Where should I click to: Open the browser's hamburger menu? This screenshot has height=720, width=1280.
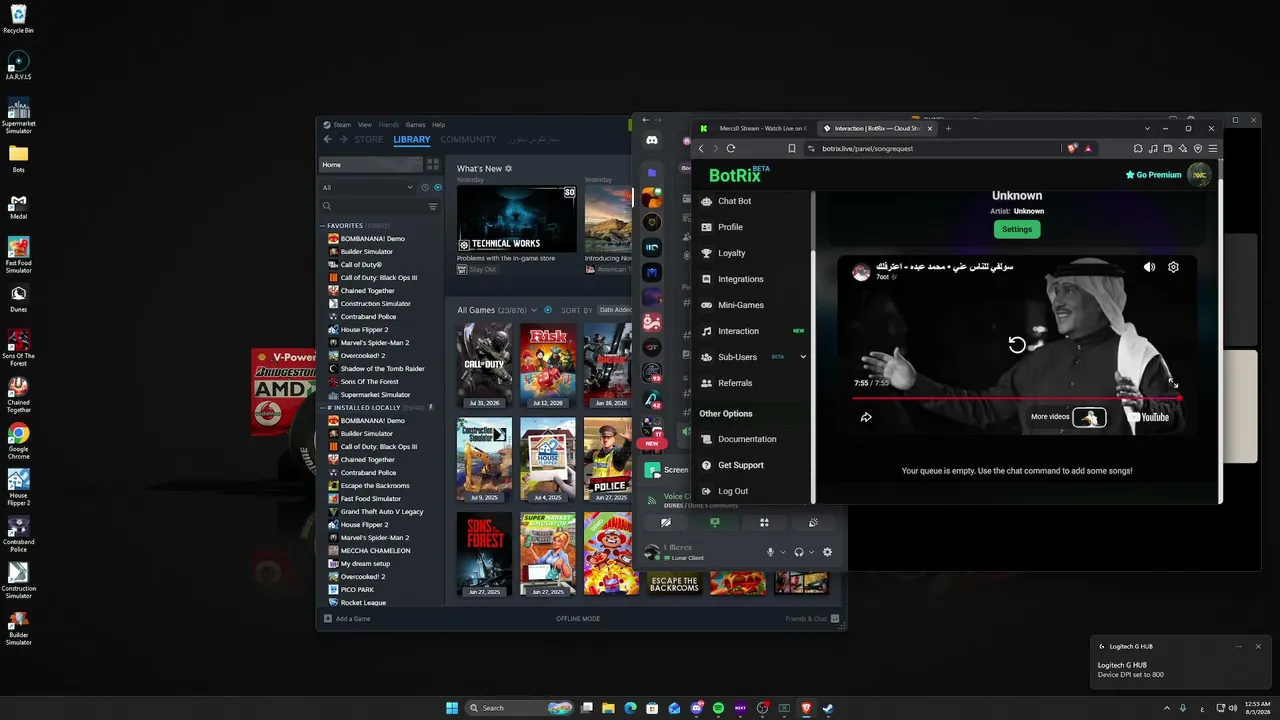click(1213, 148)
